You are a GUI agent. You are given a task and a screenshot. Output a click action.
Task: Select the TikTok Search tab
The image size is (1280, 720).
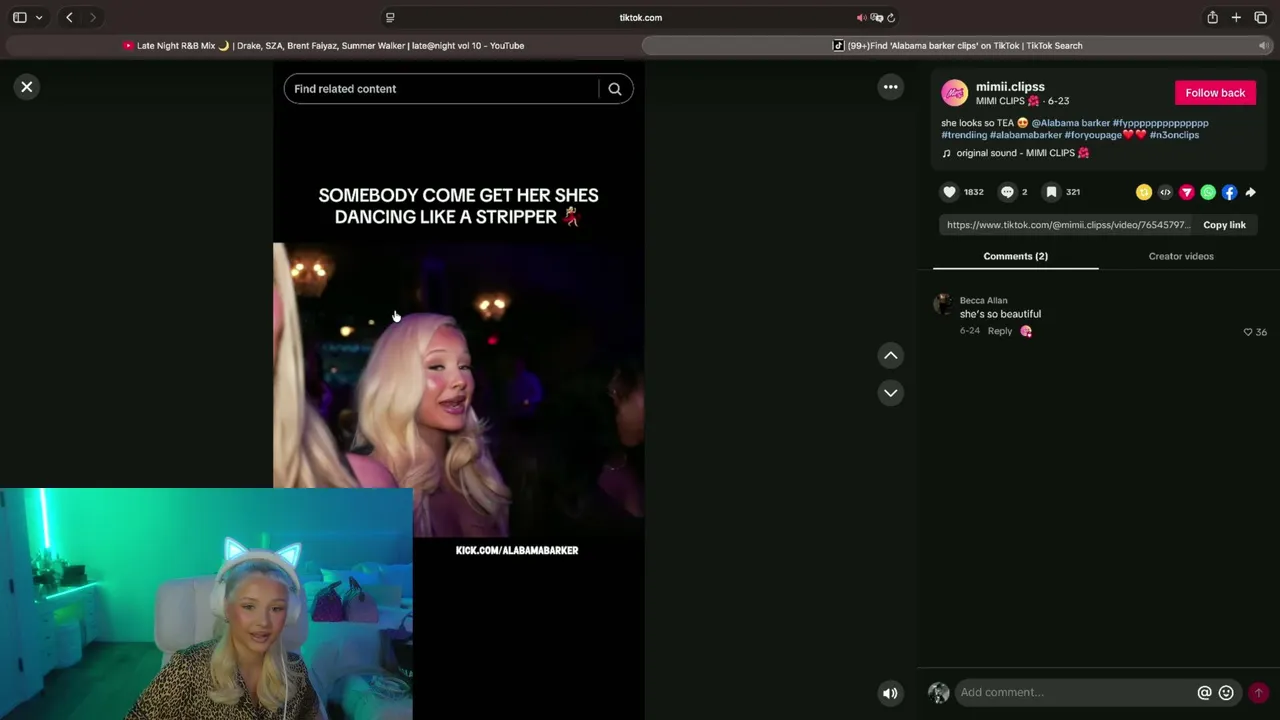click(x=957, y=45)
